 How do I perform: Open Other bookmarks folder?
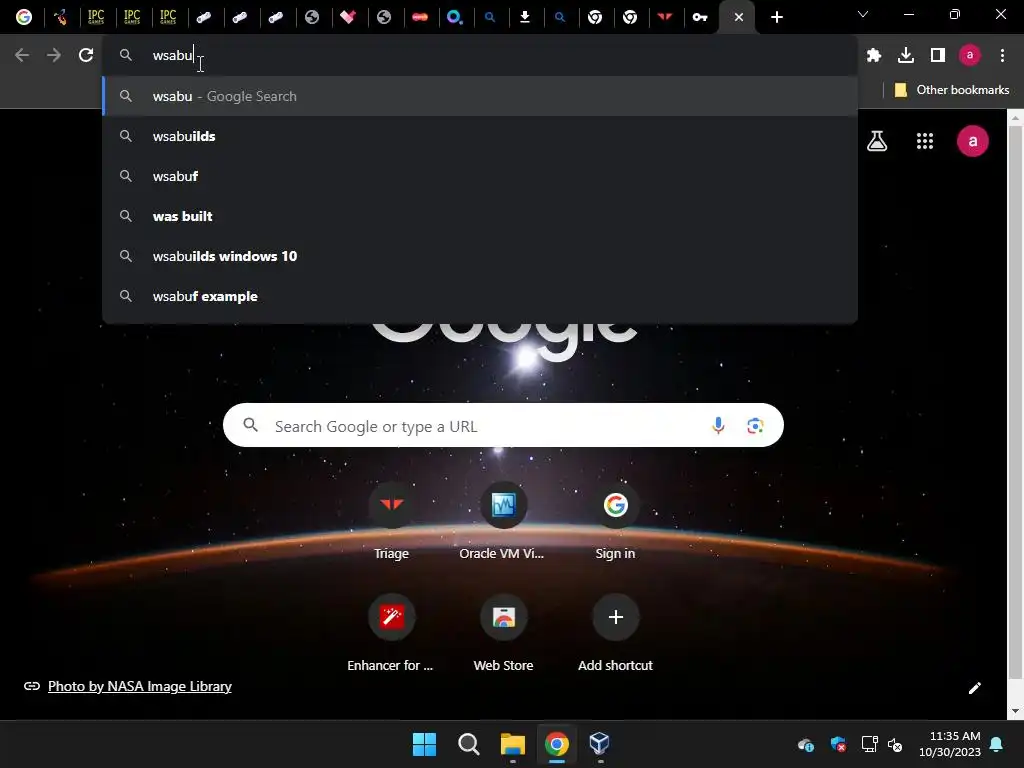(x=952, y=90)
